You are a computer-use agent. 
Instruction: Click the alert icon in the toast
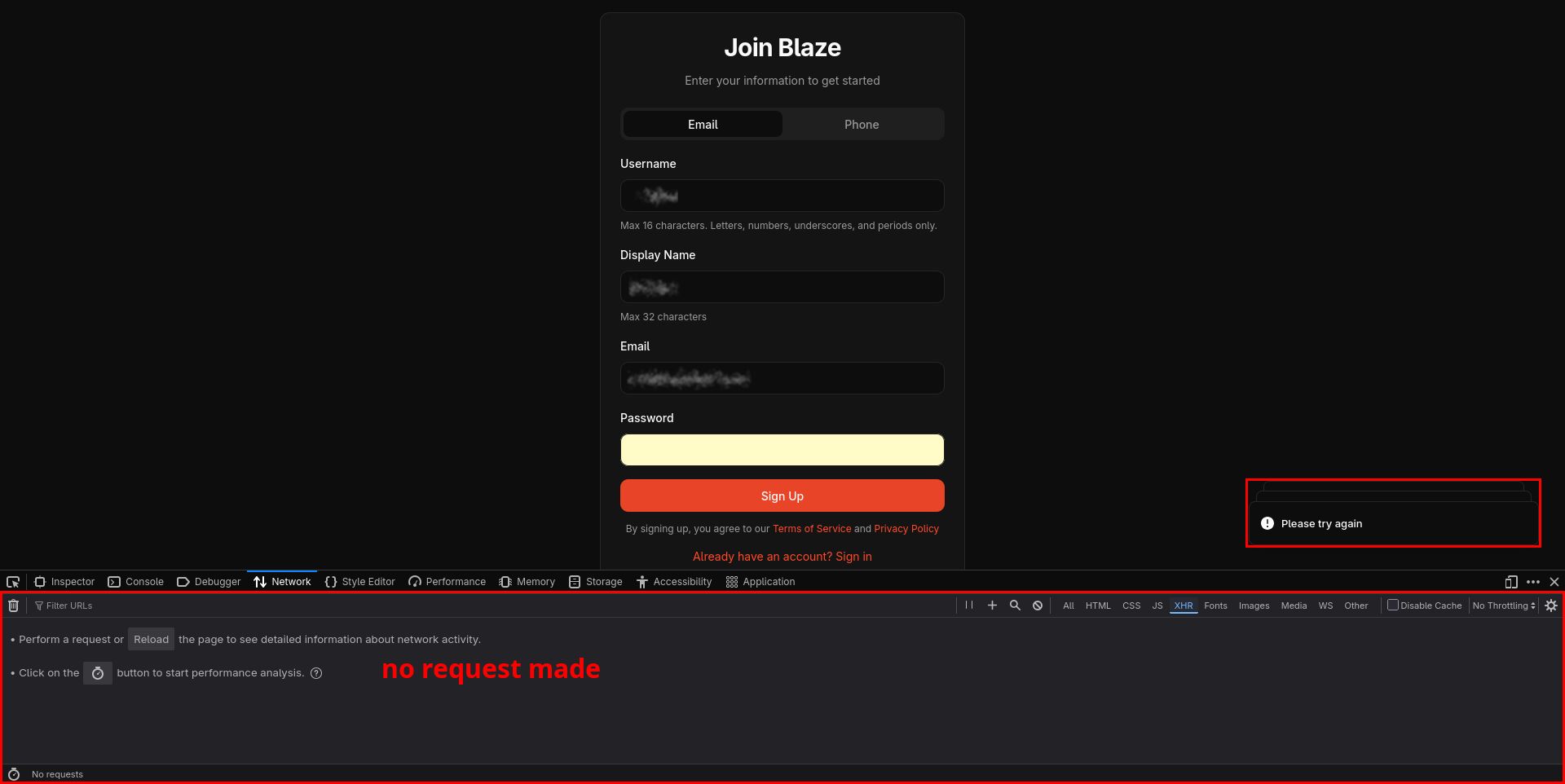click(1267, 523)
